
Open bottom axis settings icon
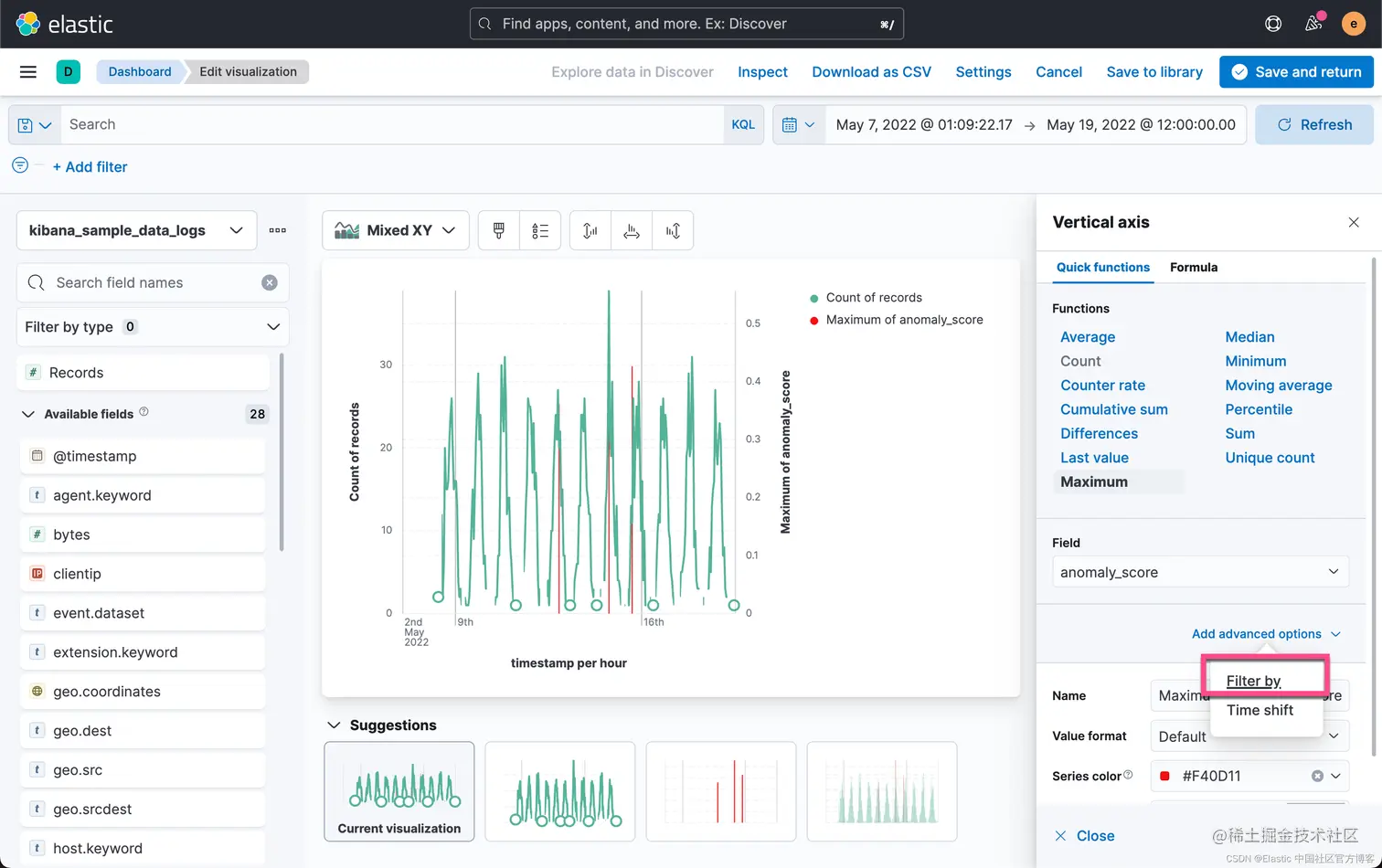[x=631, y=230]
